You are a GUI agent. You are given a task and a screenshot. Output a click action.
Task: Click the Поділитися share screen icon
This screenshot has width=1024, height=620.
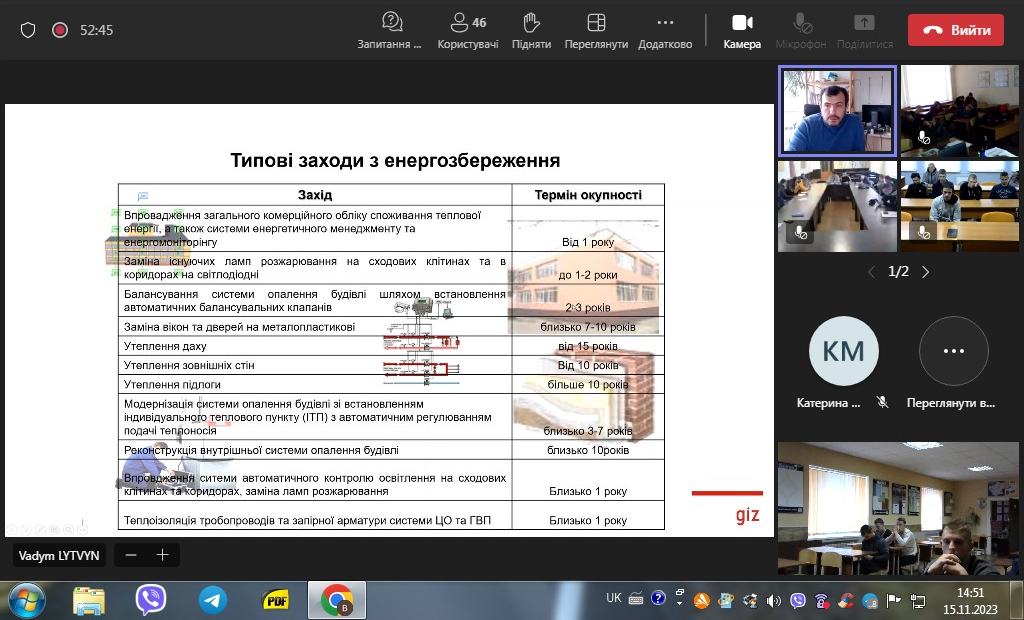click(864, 29)
